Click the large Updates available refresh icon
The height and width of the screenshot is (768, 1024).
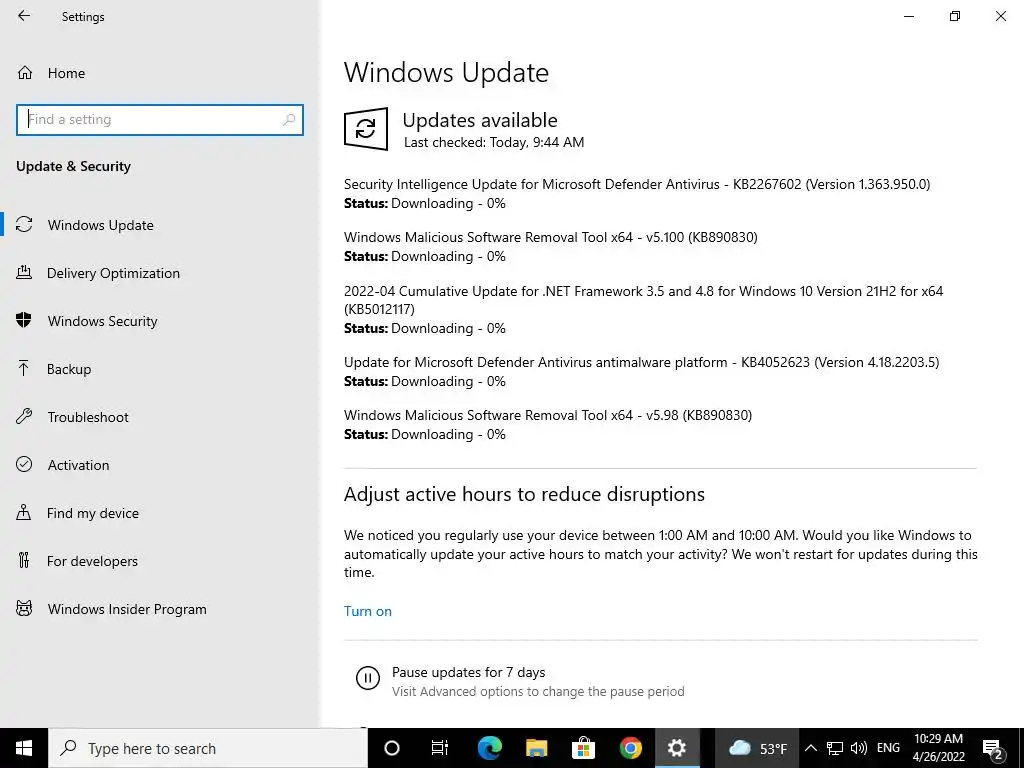(366, 129)
